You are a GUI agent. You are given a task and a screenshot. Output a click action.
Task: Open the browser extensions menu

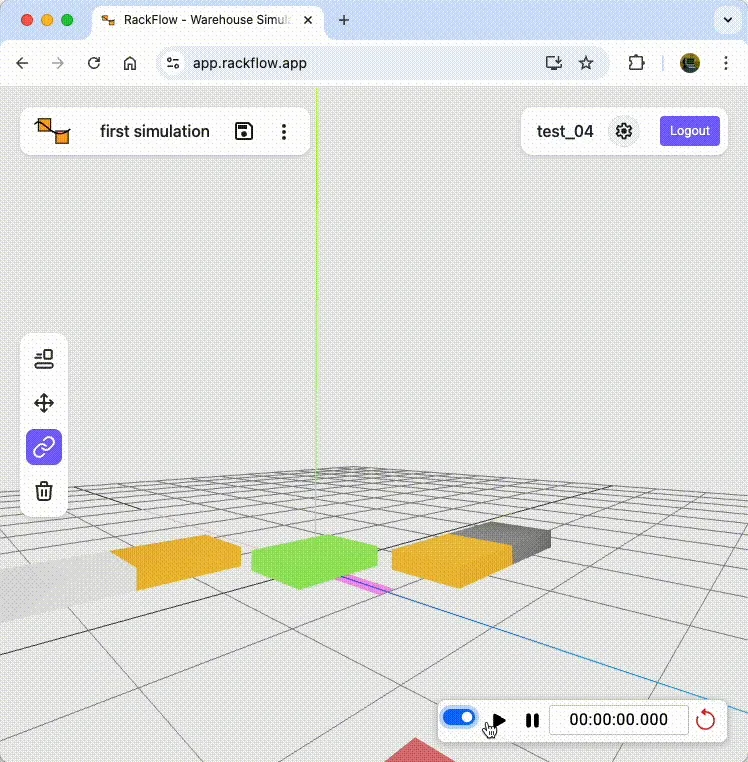[x=637, y=63]
